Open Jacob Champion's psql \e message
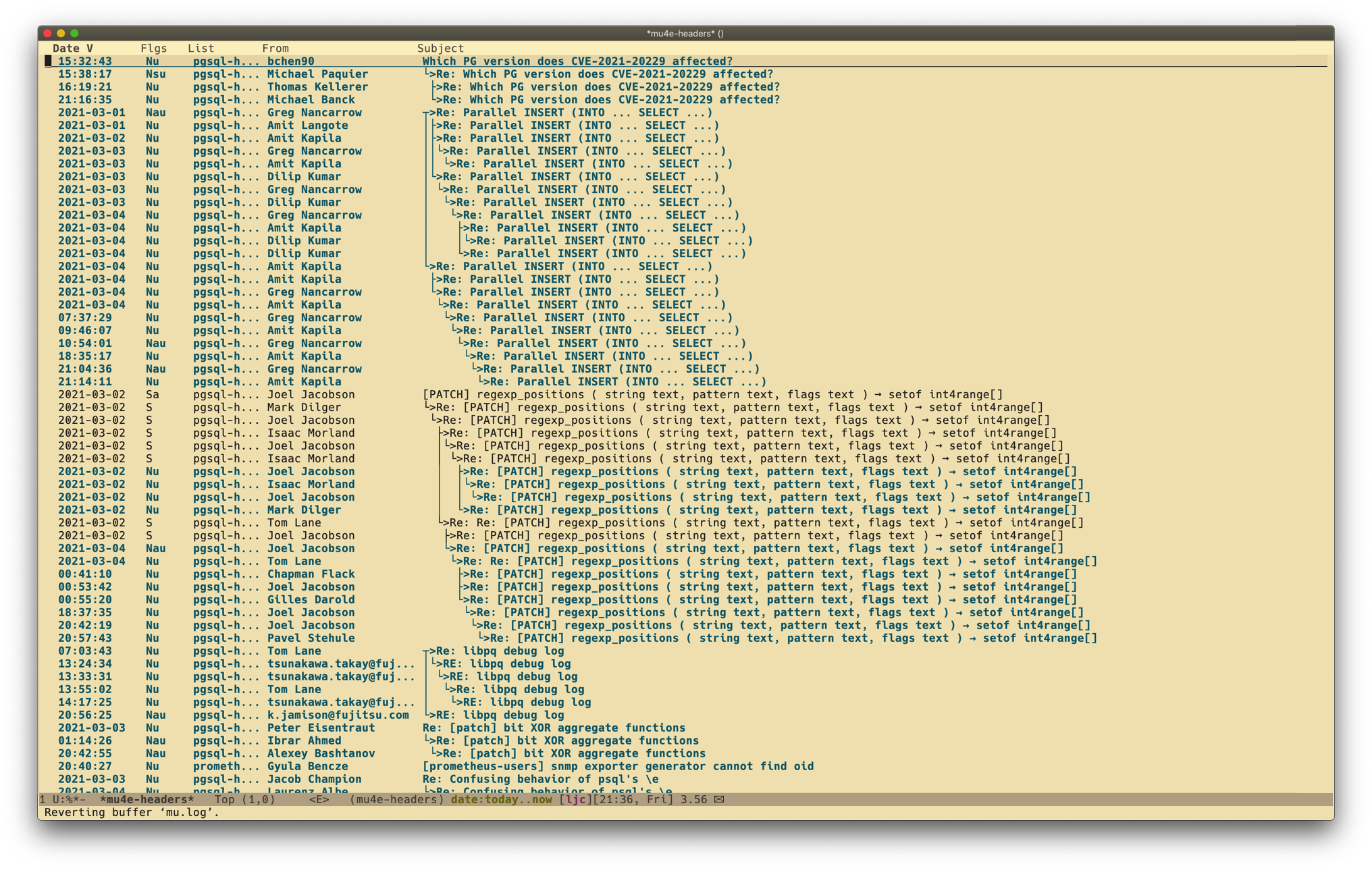 (x=540, y=779)
